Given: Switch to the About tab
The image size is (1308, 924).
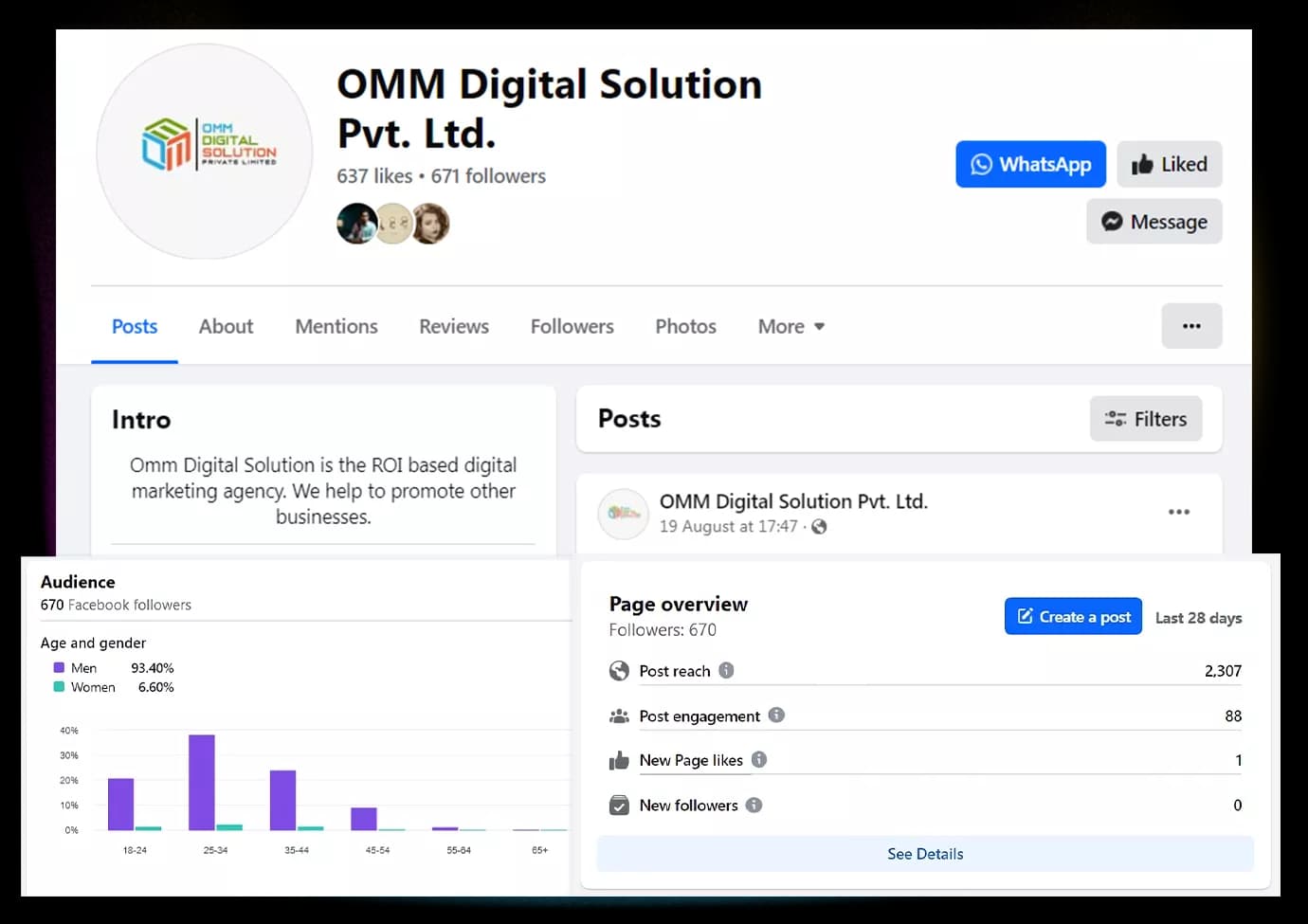Looking at the screenshot, I should tap(226, 327).
